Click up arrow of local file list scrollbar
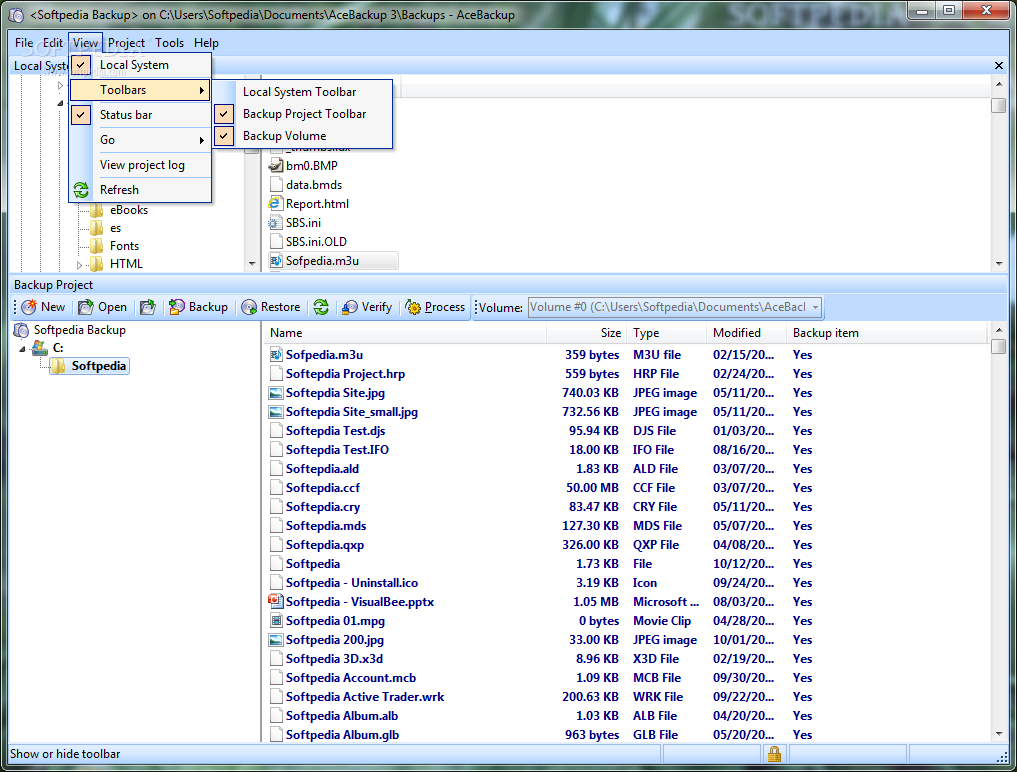The width and height of the screenshot is (1017, 772). pyautogui.click(x=999, y=84)
